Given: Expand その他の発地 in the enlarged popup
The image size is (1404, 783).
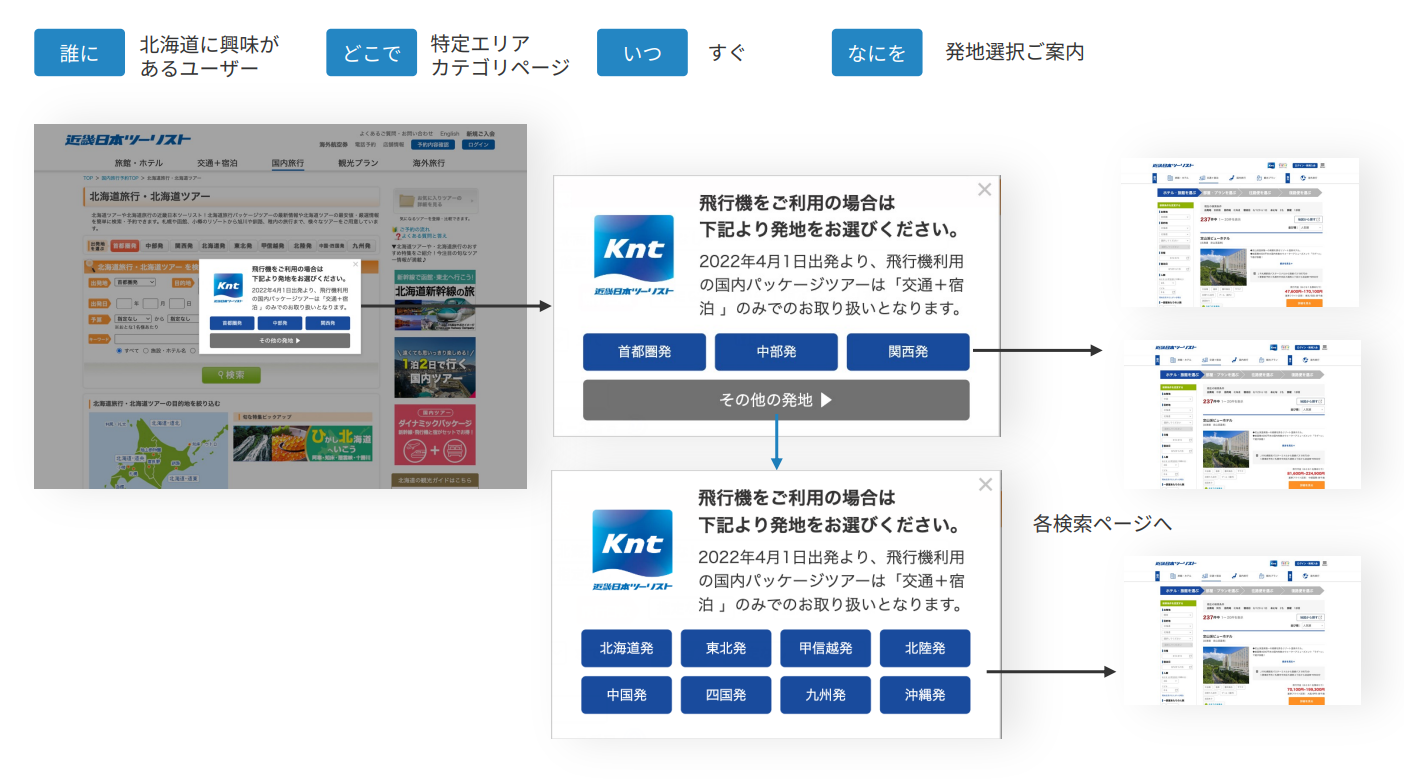Looking at the screenshot, I should point(776,400).
